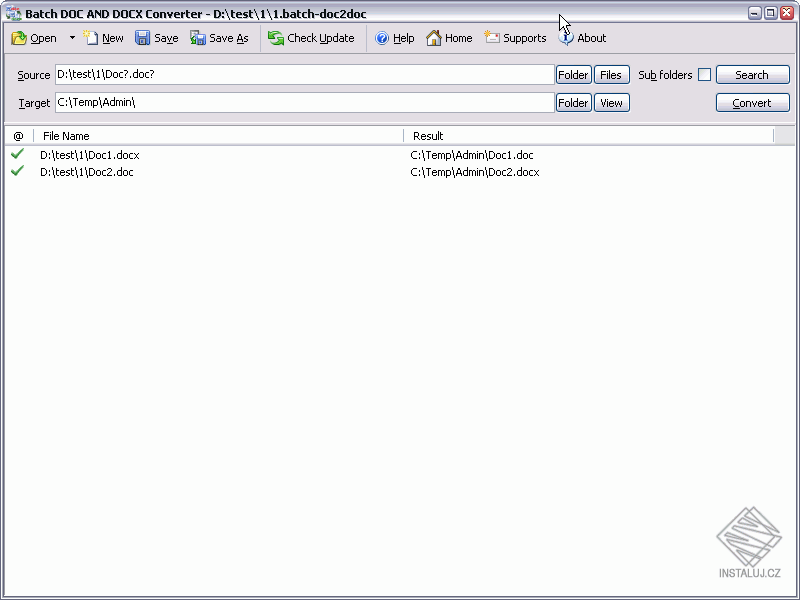
Task: Expand the Open button dropdown arrow
Action: coord(70,38)
